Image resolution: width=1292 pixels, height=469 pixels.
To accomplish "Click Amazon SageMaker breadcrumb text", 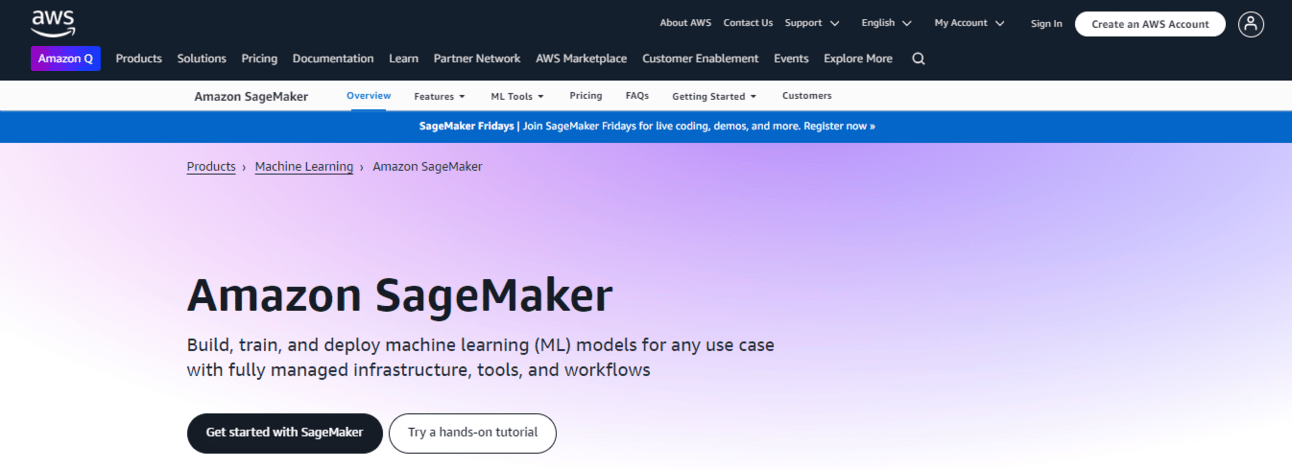I will pyautogui.click(x=427, y=167).
